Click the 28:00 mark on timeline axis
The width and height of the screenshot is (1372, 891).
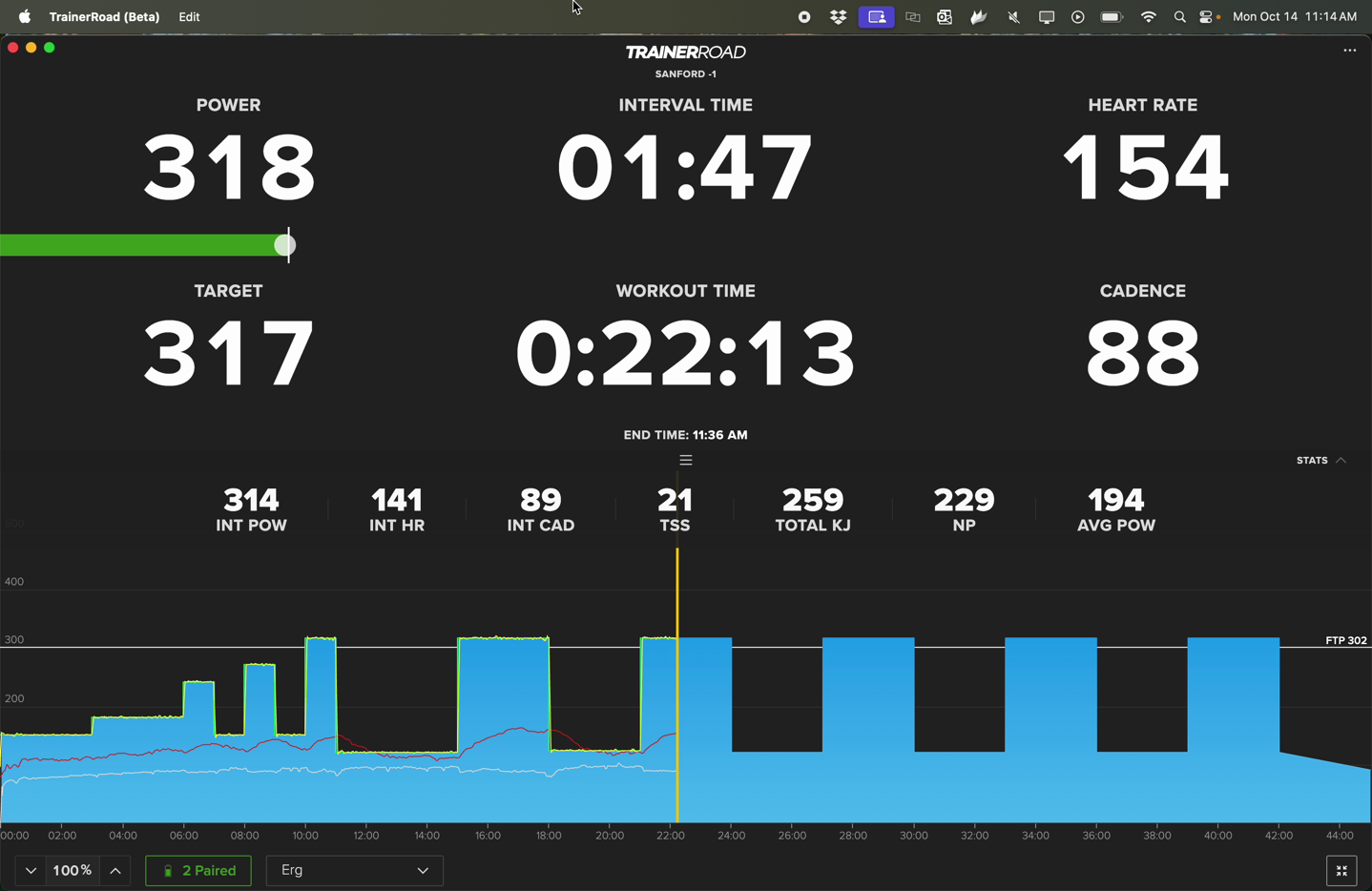coord(853,836)
